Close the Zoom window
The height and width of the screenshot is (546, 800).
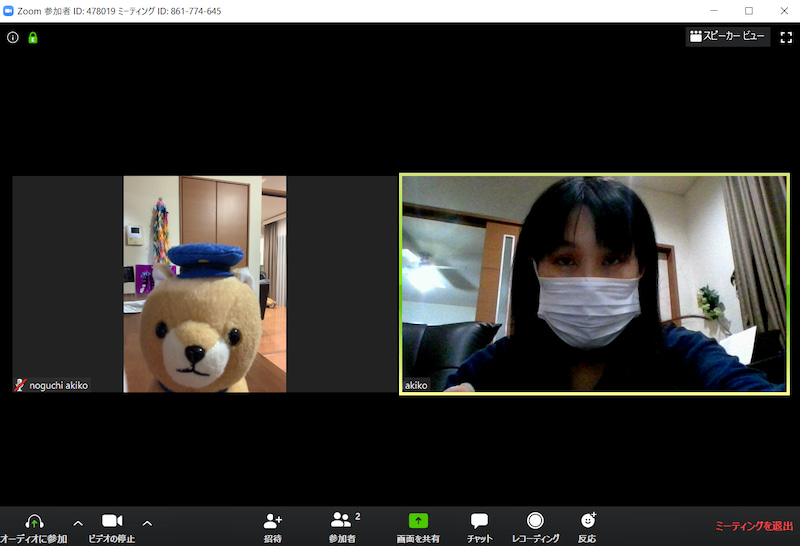(784, 11)
